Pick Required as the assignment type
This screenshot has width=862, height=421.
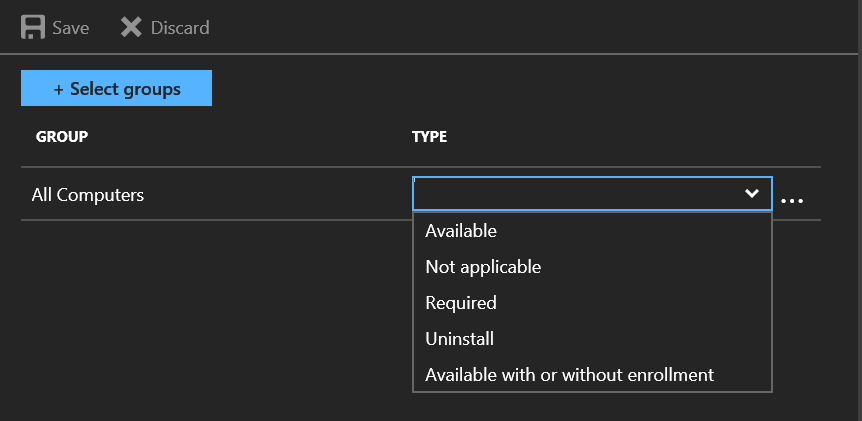[461, 303]
